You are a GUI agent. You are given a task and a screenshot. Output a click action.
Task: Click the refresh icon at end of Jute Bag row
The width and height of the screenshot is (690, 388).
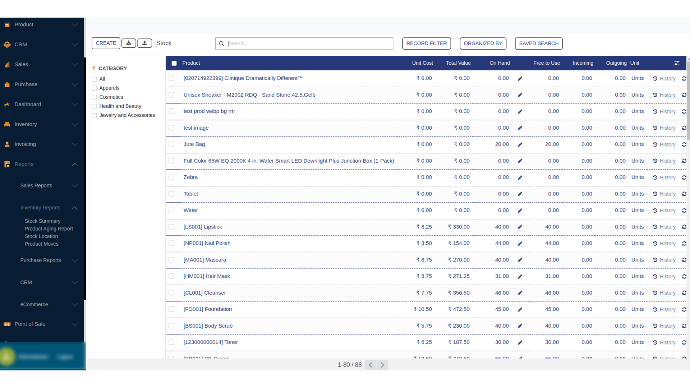(x=684, y=145)
